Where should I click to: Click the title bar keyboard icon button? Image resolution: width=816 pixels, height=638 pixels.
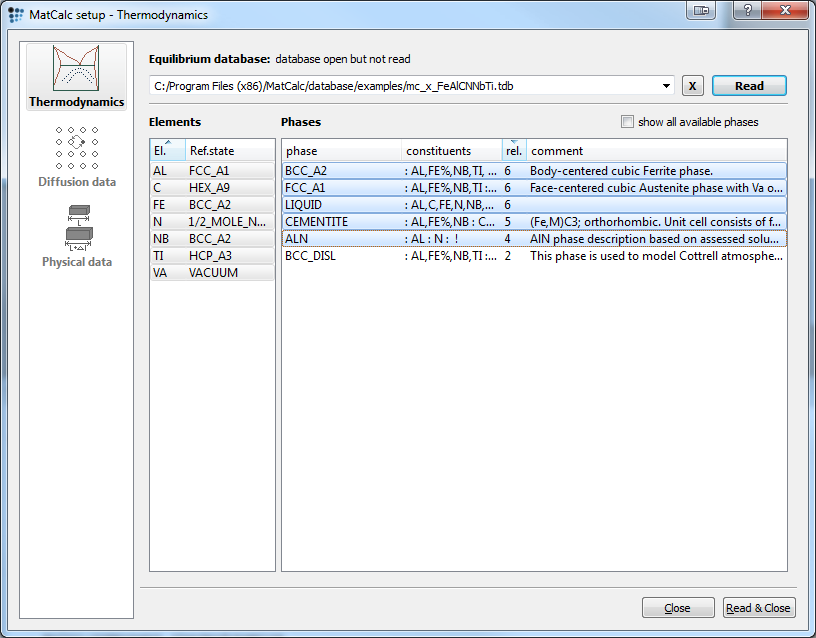point(701,10)
